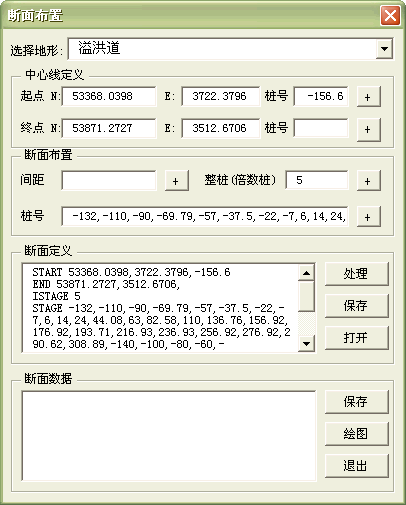Click the 起点 桩号 field showing -156.6
This screenshot has height=505, width=406.
point(321,96)
